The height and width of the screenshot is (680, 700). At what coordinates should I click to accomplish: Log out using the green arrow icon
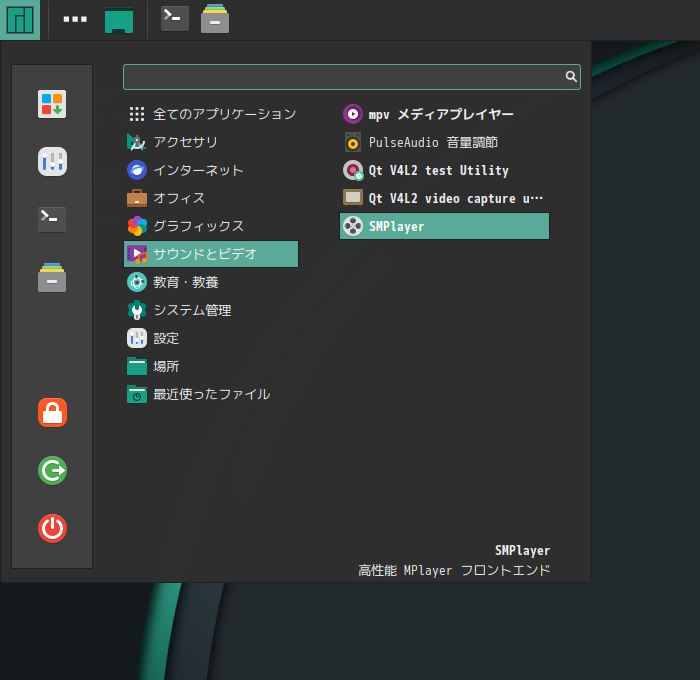(52, 471)
